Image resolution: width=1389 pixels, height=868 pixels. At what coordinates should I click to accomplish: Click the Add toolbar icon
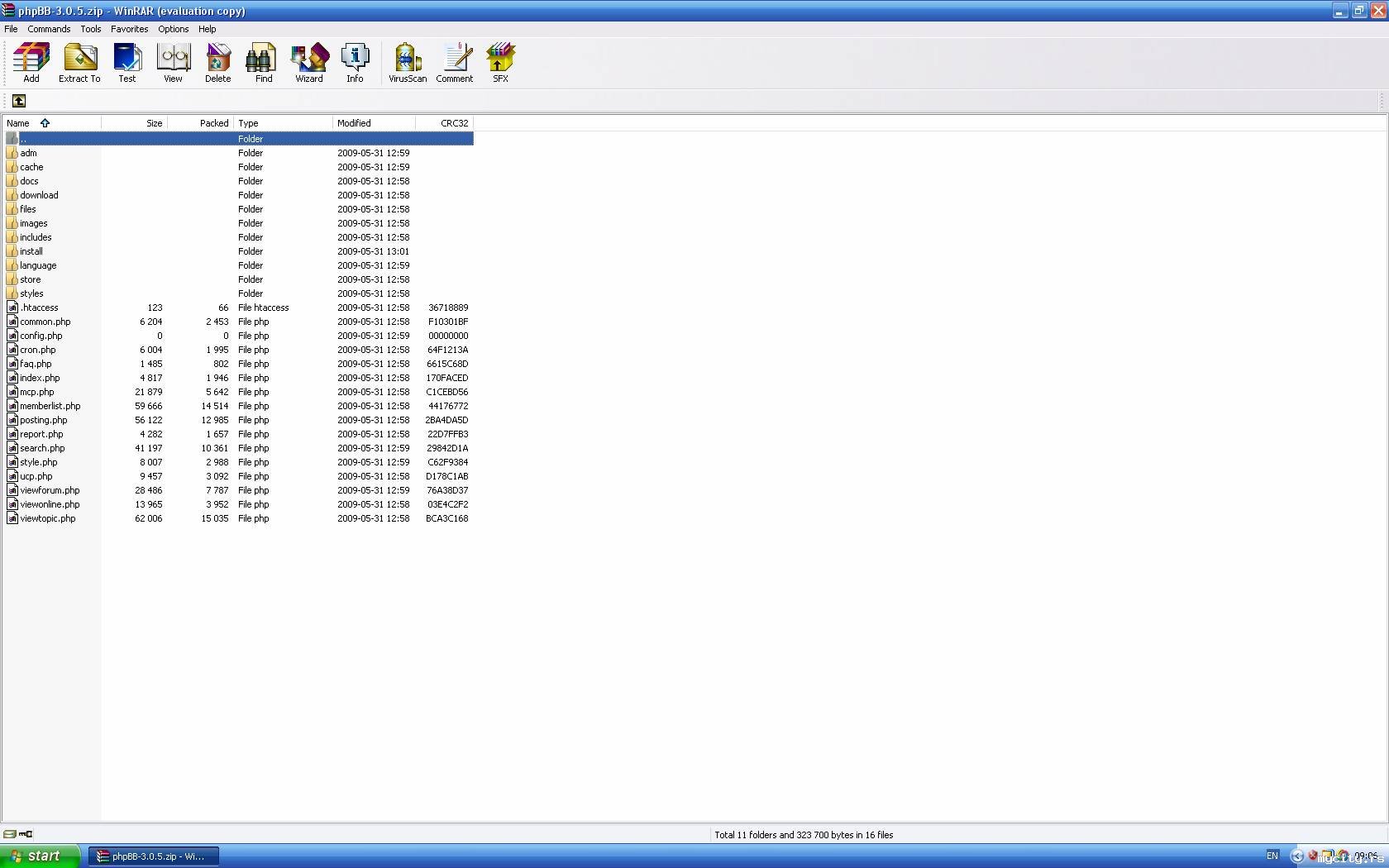tap(31, 63)
